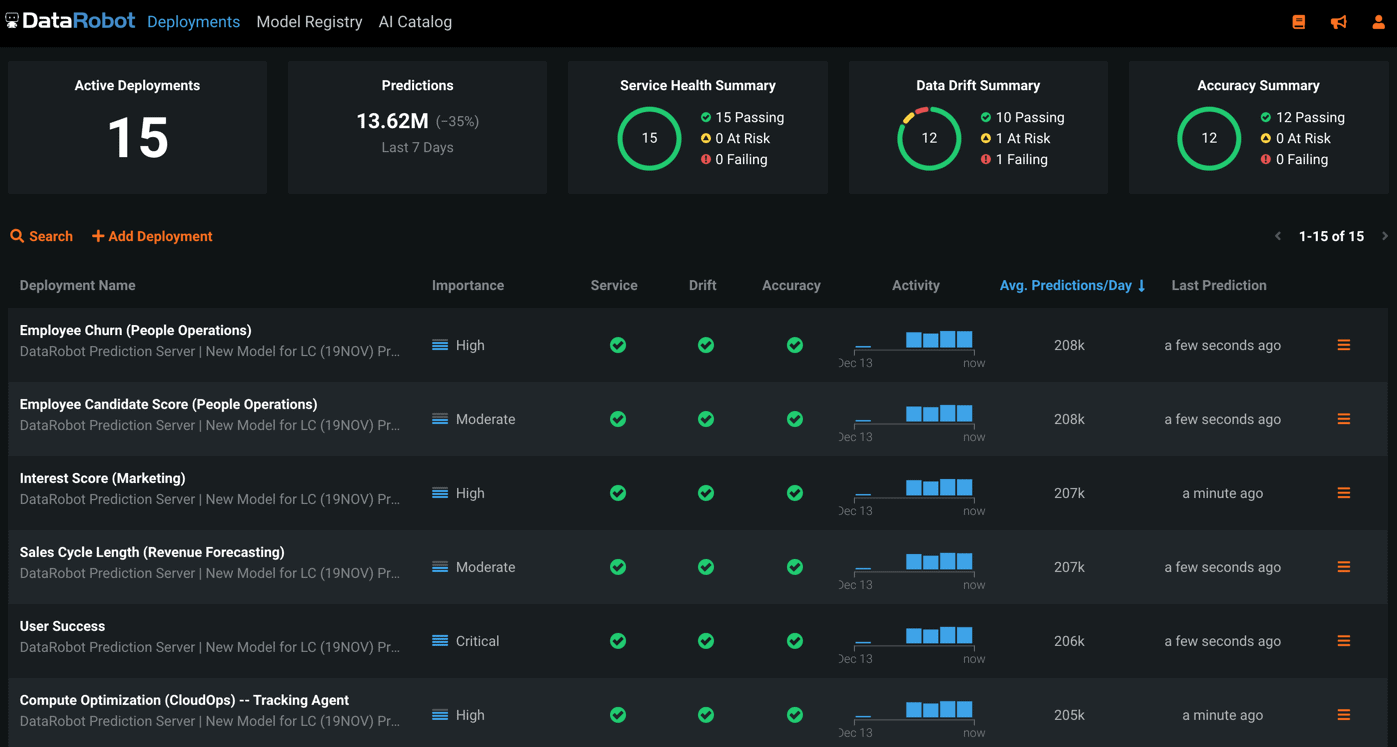Viewport: 1397px width, 747px height.
Task: Sort by Avg. Predictions/Day column
Action: point(1072,285)
